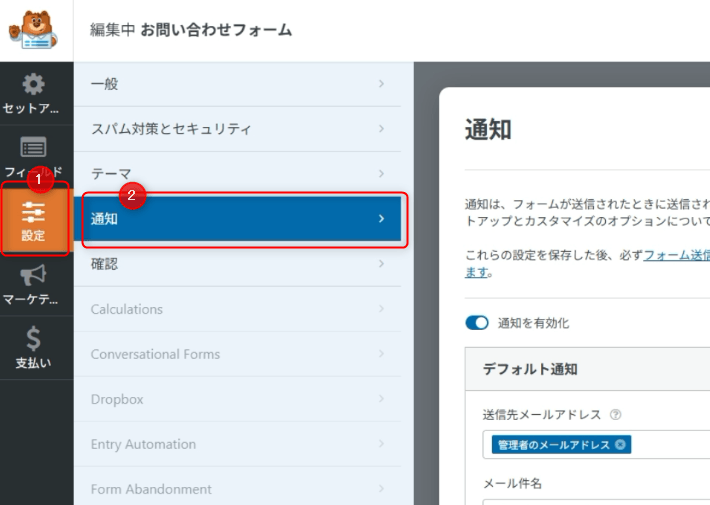Image resolution: width=710 pixels, height=505 pixels.
Task: Select the 通知 settings section
Action: point(238,219)
